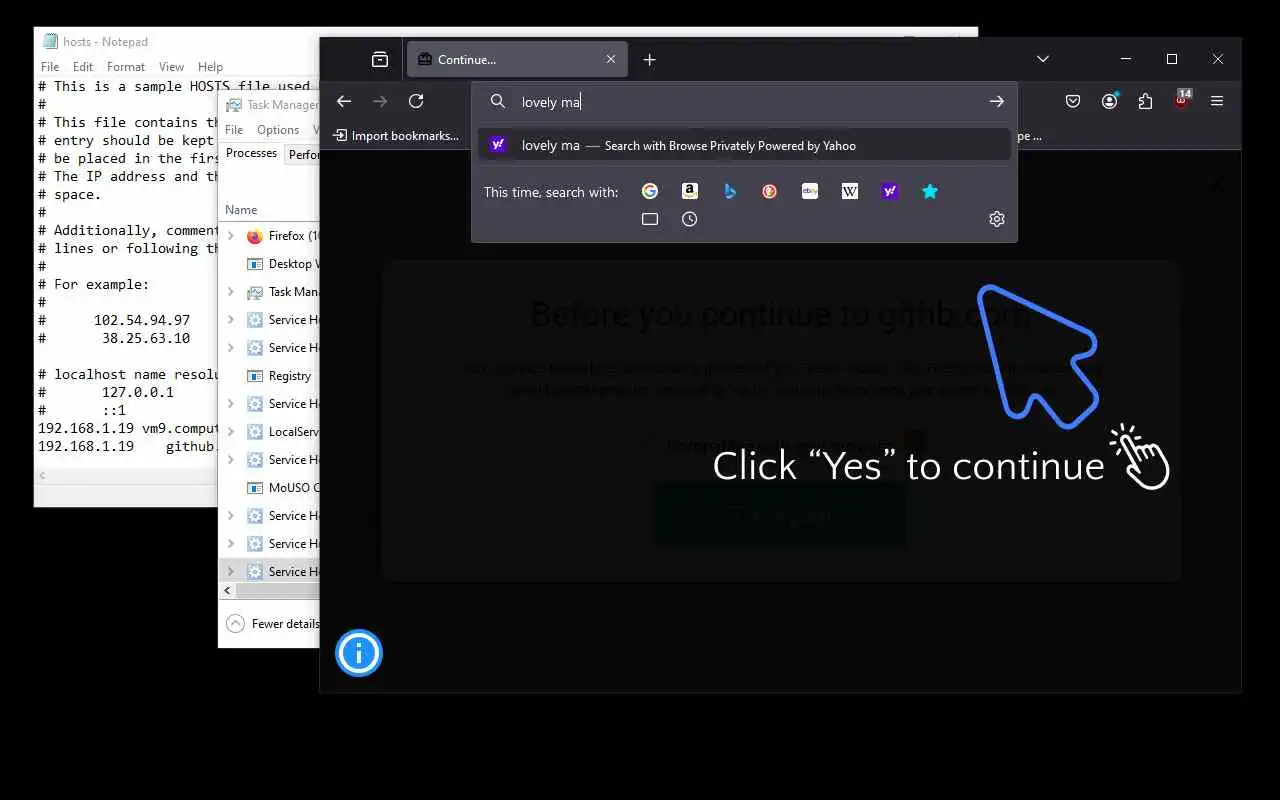Open the list all tabs chevron
The height and width of the screenshot is (800, 1280).
pos(1043,60)
